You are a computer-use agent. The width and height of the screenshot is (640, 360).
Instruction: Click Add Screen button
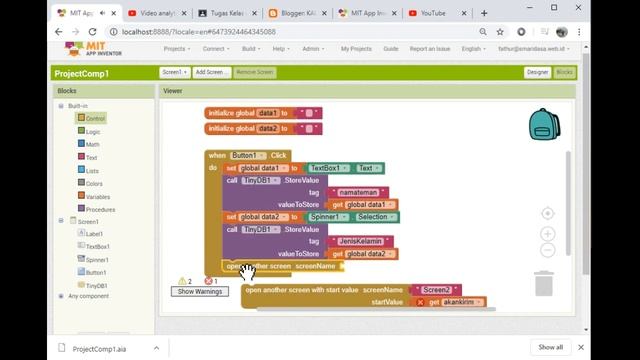tap(211, 72)
